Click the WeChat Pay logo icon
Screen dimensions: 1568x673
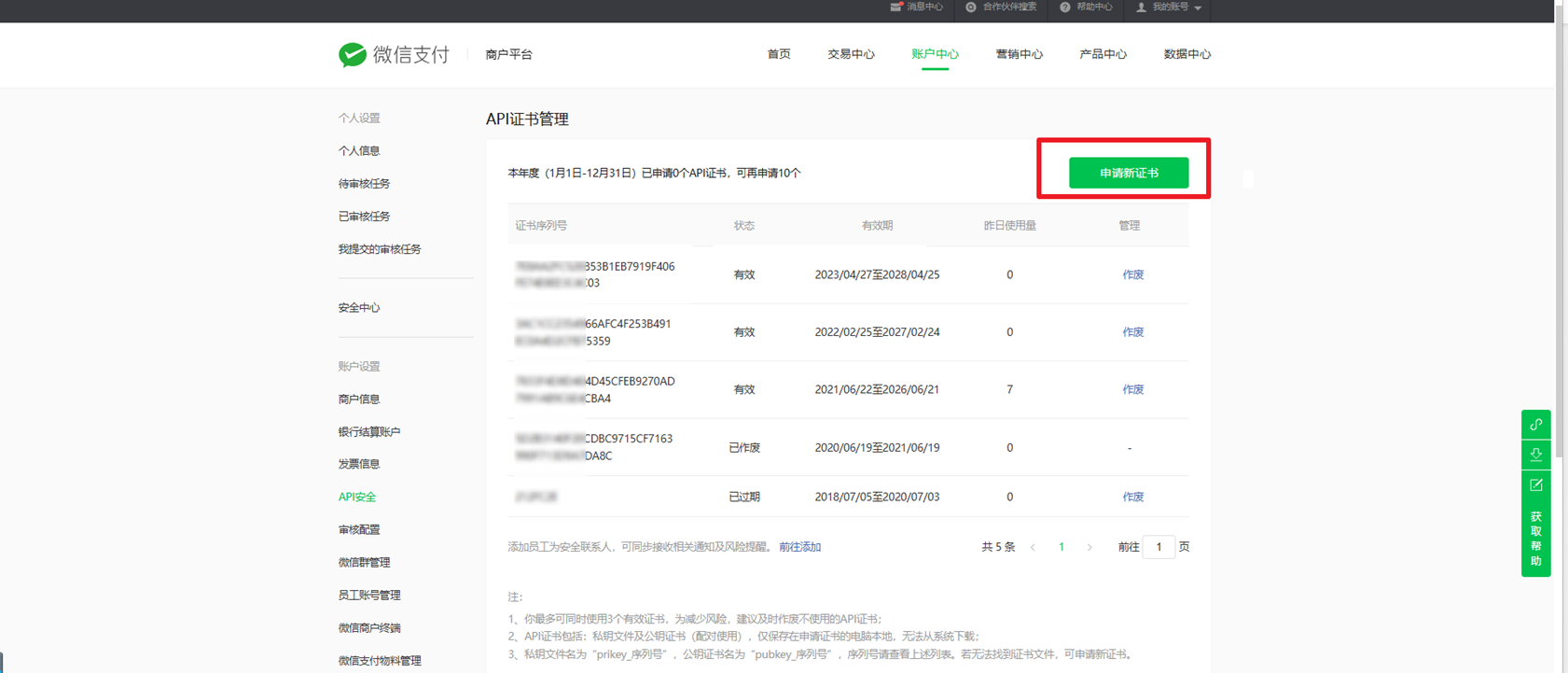[352, 55]
